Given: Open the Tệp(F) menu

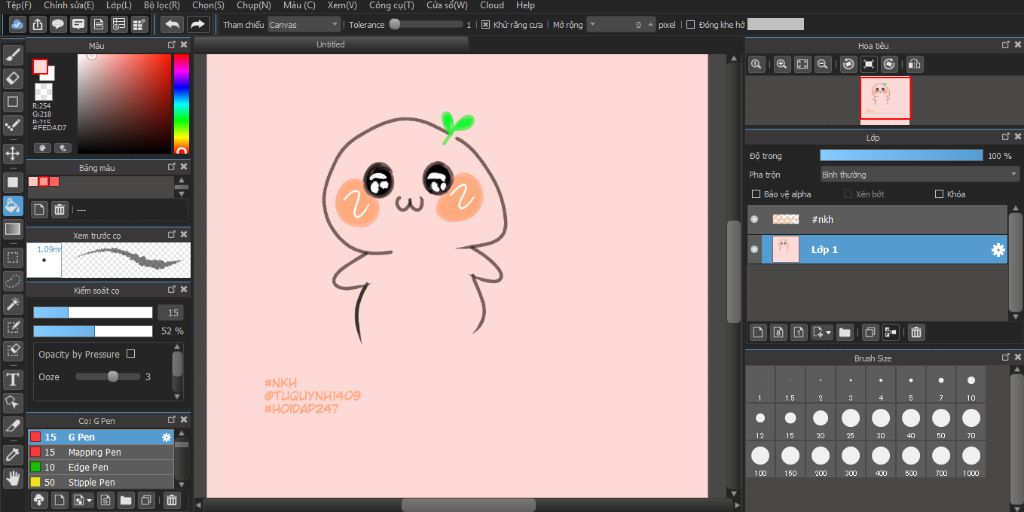Looking at the screenshot, I should pos(18,5).
